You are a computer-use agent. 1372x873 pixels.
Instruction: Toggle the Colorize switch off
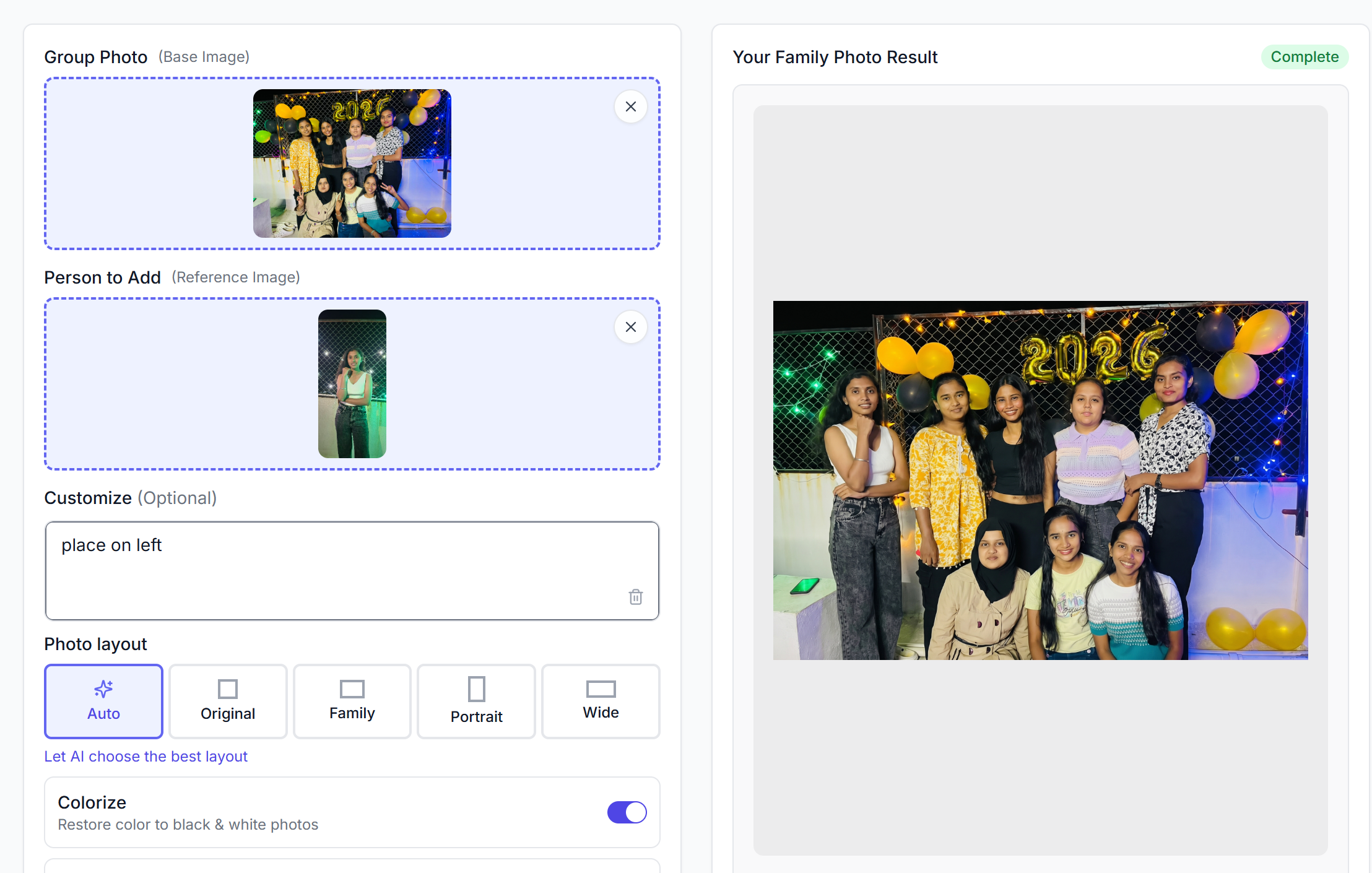[x=627, y=812]
